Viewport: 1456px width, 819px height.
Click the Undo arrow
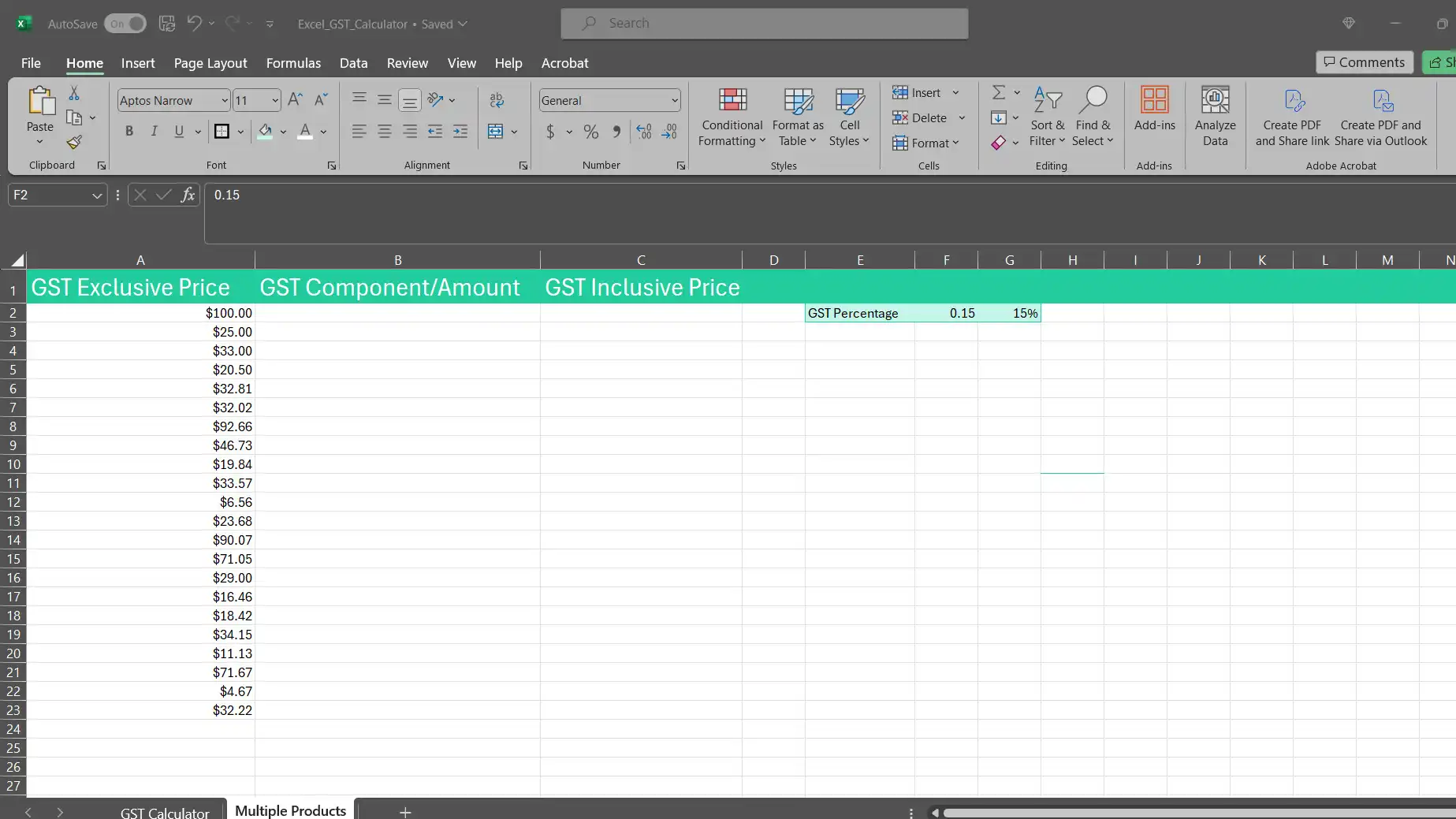coord(194,24)
